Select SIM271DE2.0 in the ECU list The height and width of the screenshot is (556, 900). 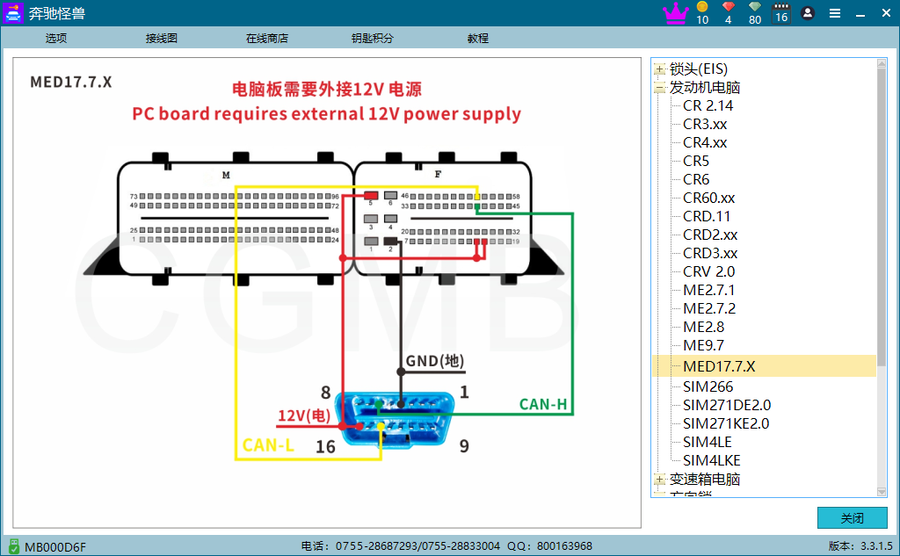[x=726, y=405]
